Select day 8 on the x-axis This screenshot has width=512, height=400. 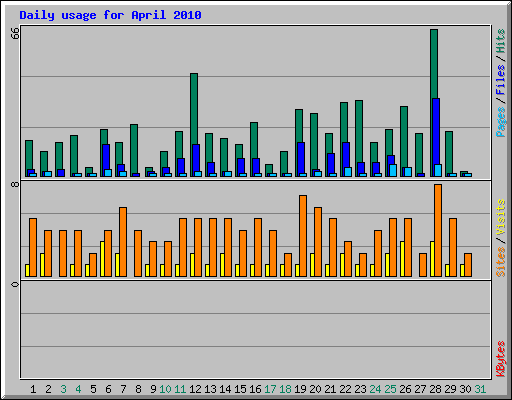138,389
